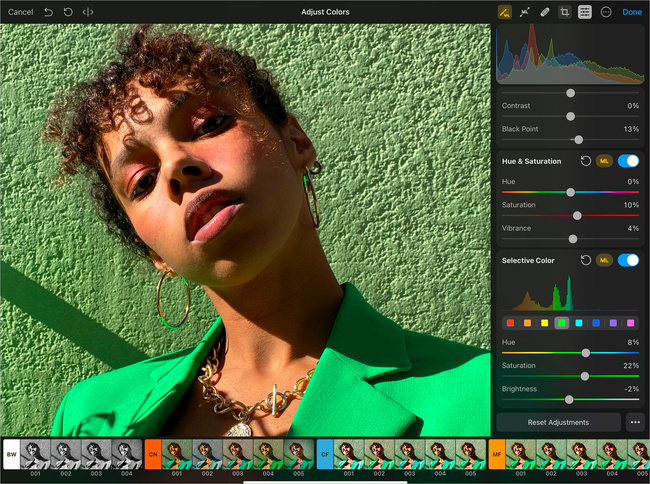650x484 pixels.
Task: Open the crop tool in top toolbar
Action: [x=565, y=12]
